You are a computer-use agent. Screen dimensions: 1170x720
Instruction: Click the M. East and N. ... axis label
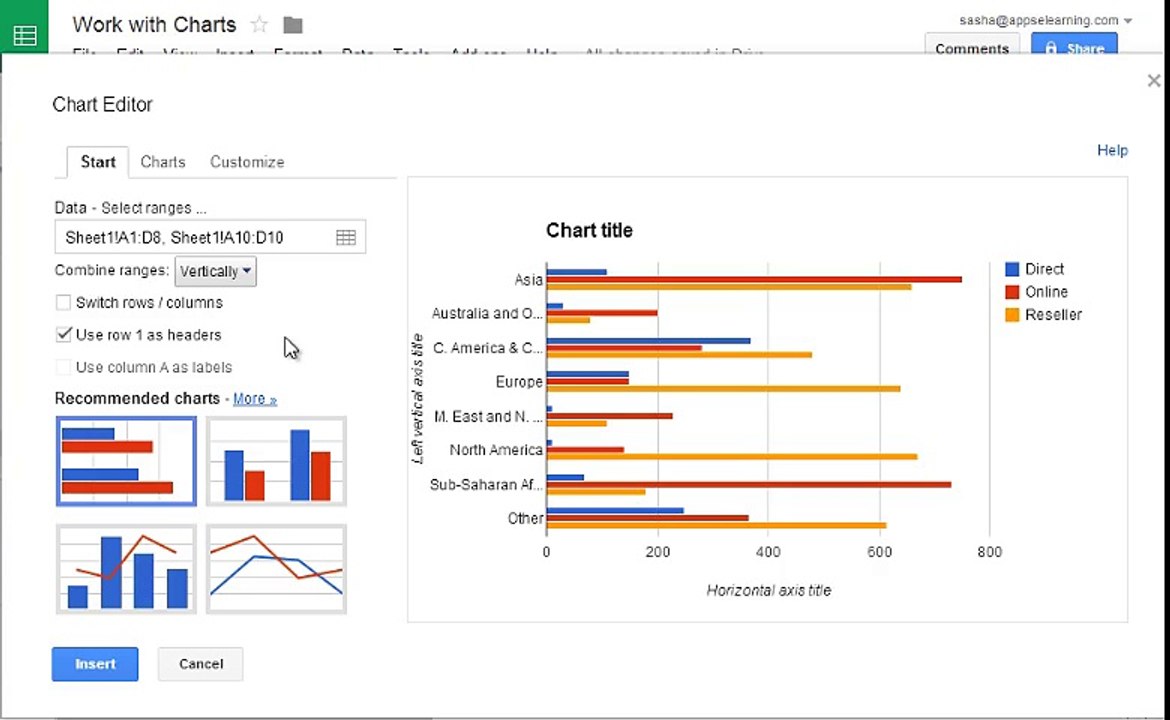tap(488, 416)
